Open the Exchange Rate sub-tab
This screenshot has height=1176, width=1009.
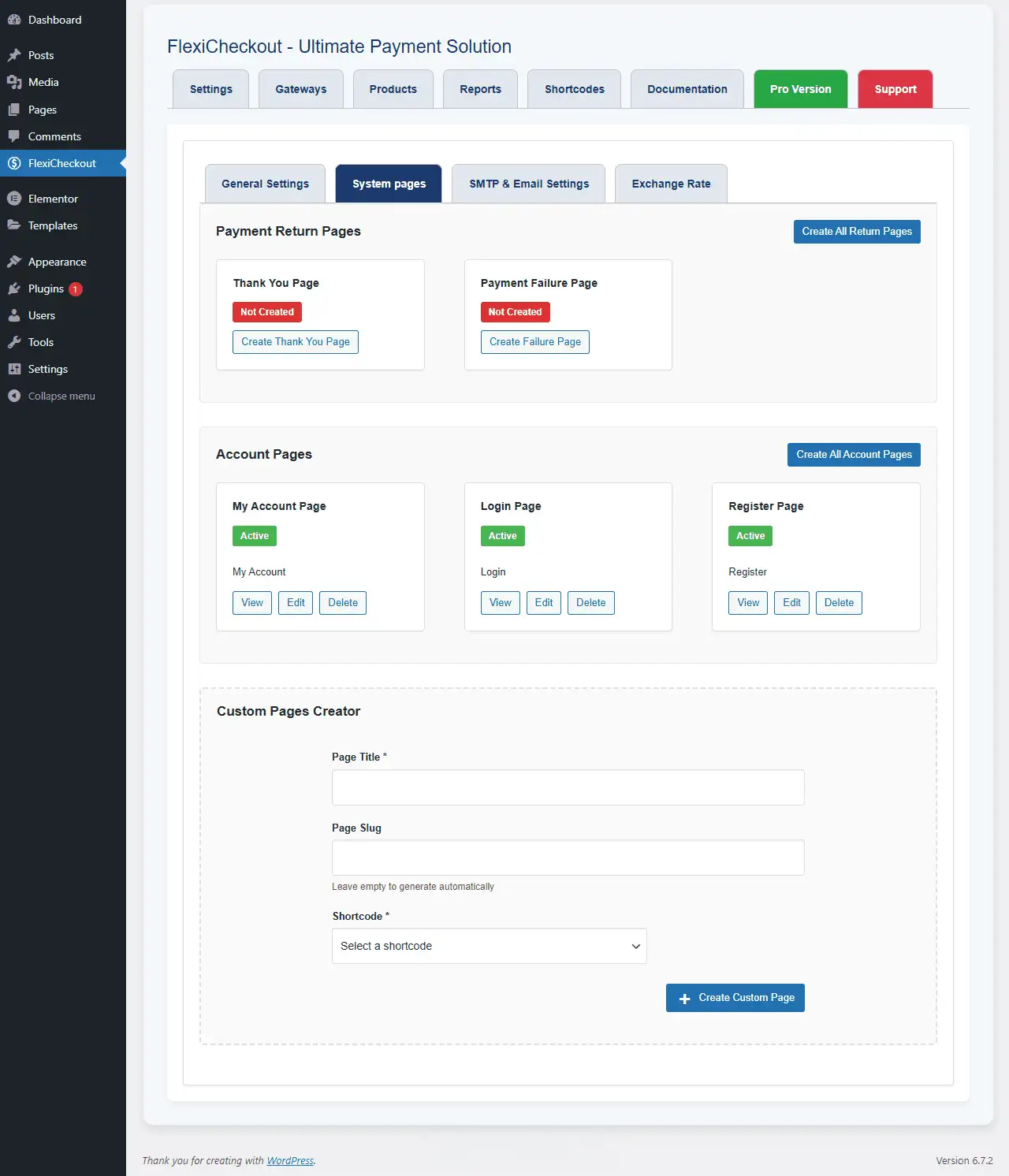pyautogui.click(x=672, y=184)
